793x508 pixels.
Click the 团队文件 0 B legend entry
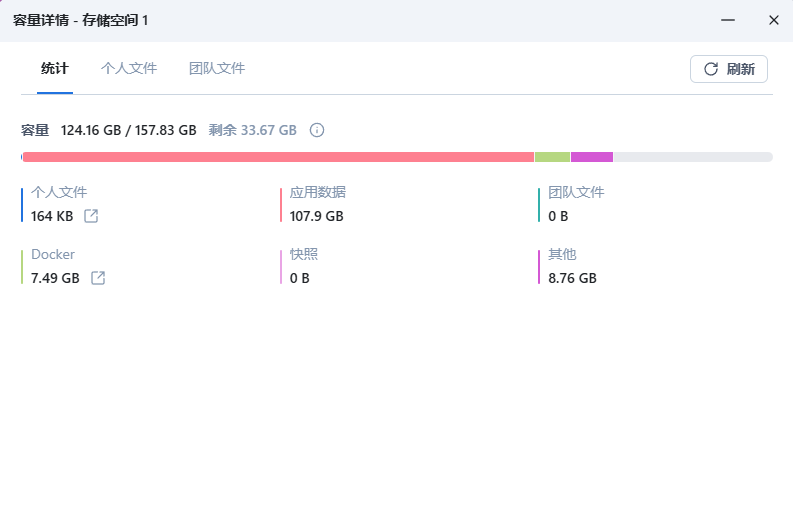coord(576,204)
